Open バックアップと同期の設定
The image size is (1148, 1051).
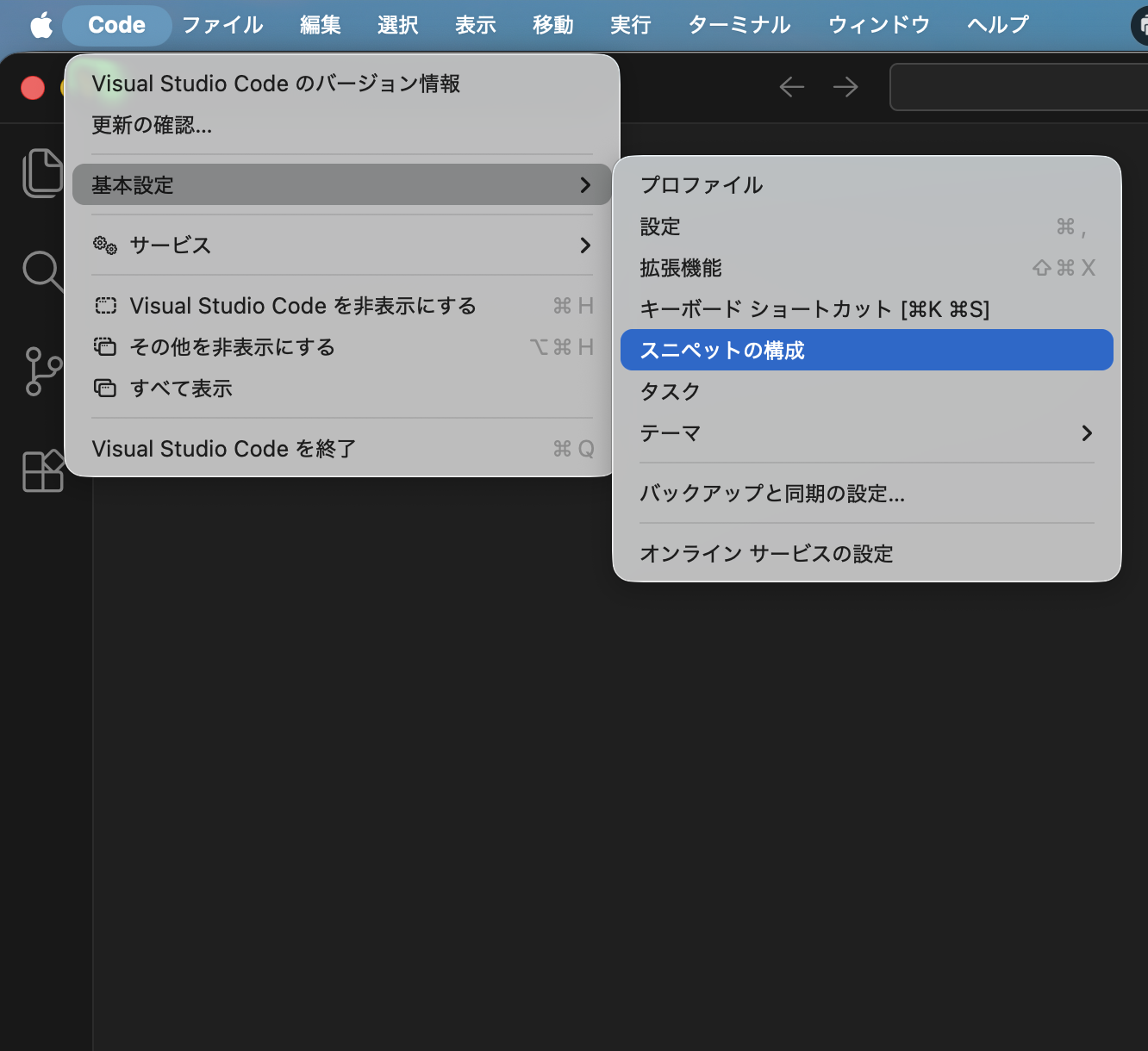[772, 494]
